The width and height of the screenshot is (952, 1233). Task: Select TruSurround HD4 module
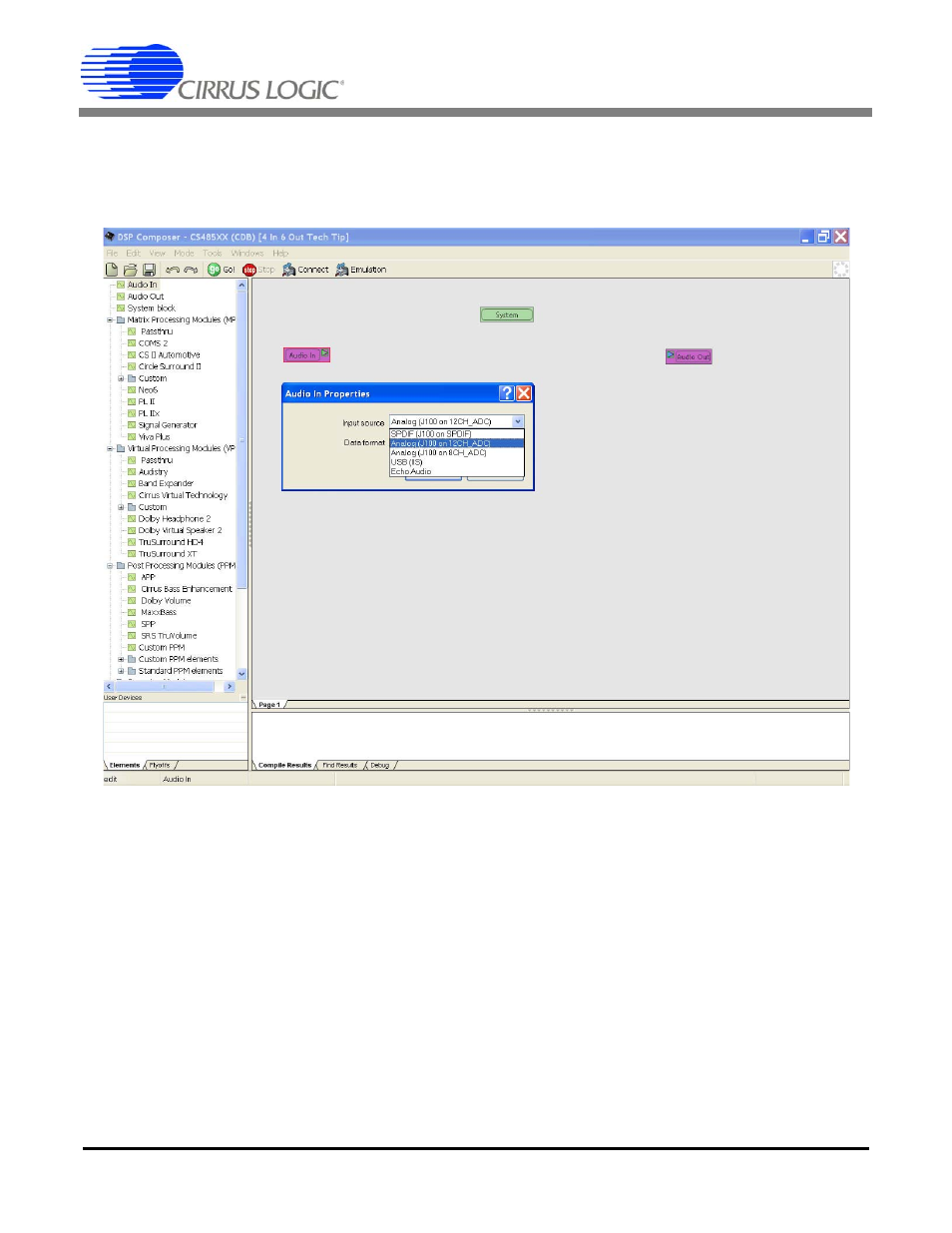pos(171,542)
